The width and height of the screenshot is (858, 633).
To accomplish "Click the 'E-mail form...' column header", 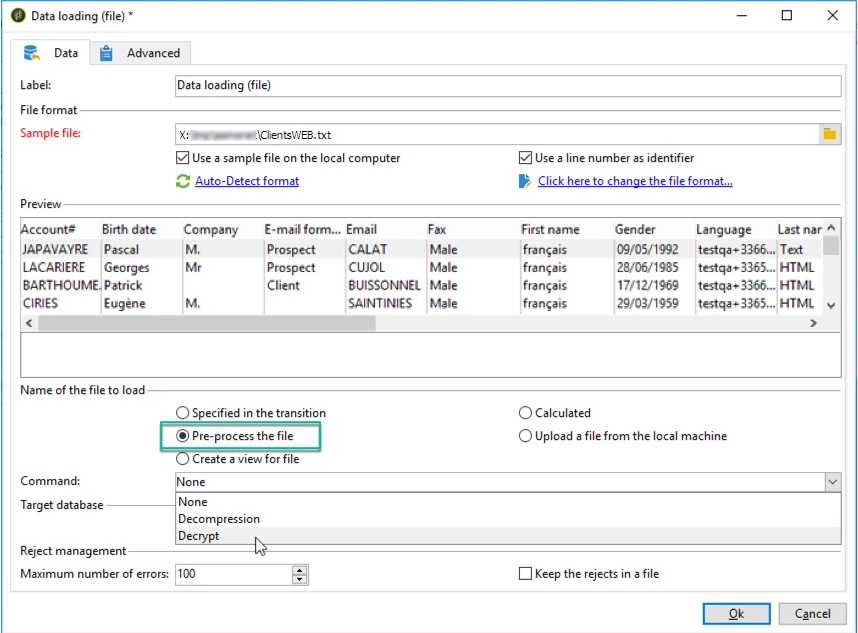I will pos(304,229).
